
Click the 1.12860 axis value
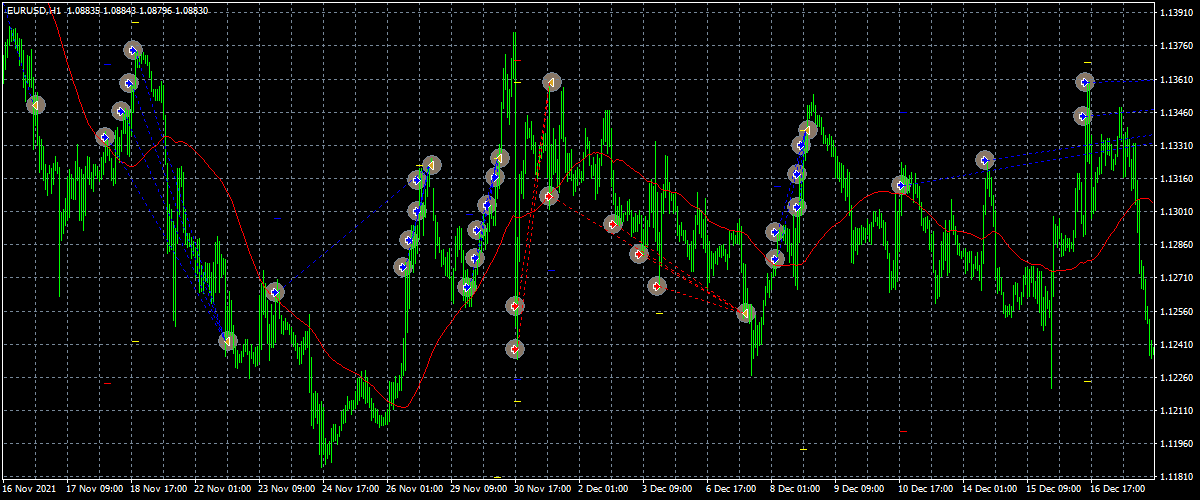(1177, 245)
